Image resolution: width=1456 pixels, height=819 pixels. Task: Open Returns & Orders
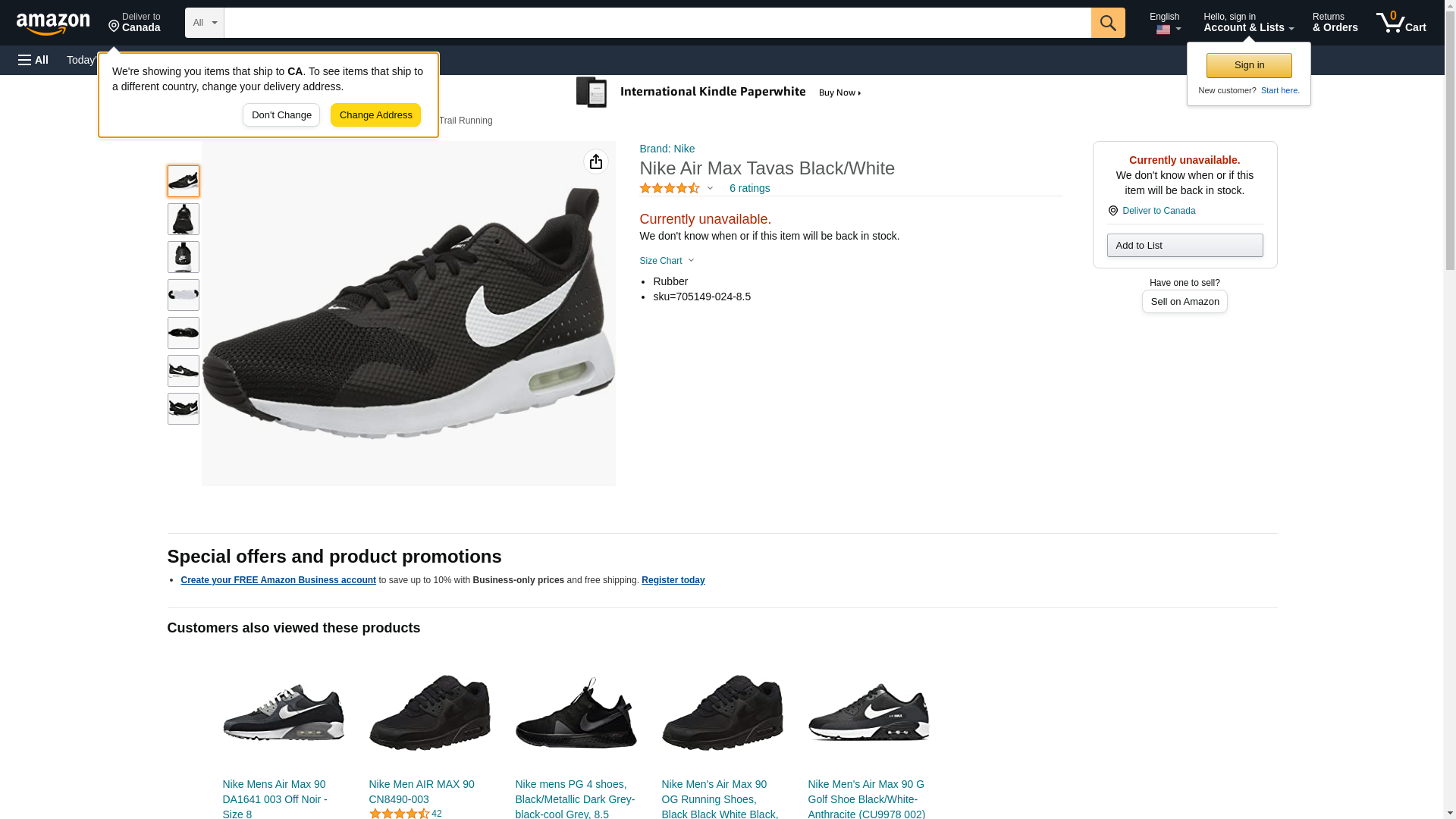pyautogui.click(x=1335, y=23)
